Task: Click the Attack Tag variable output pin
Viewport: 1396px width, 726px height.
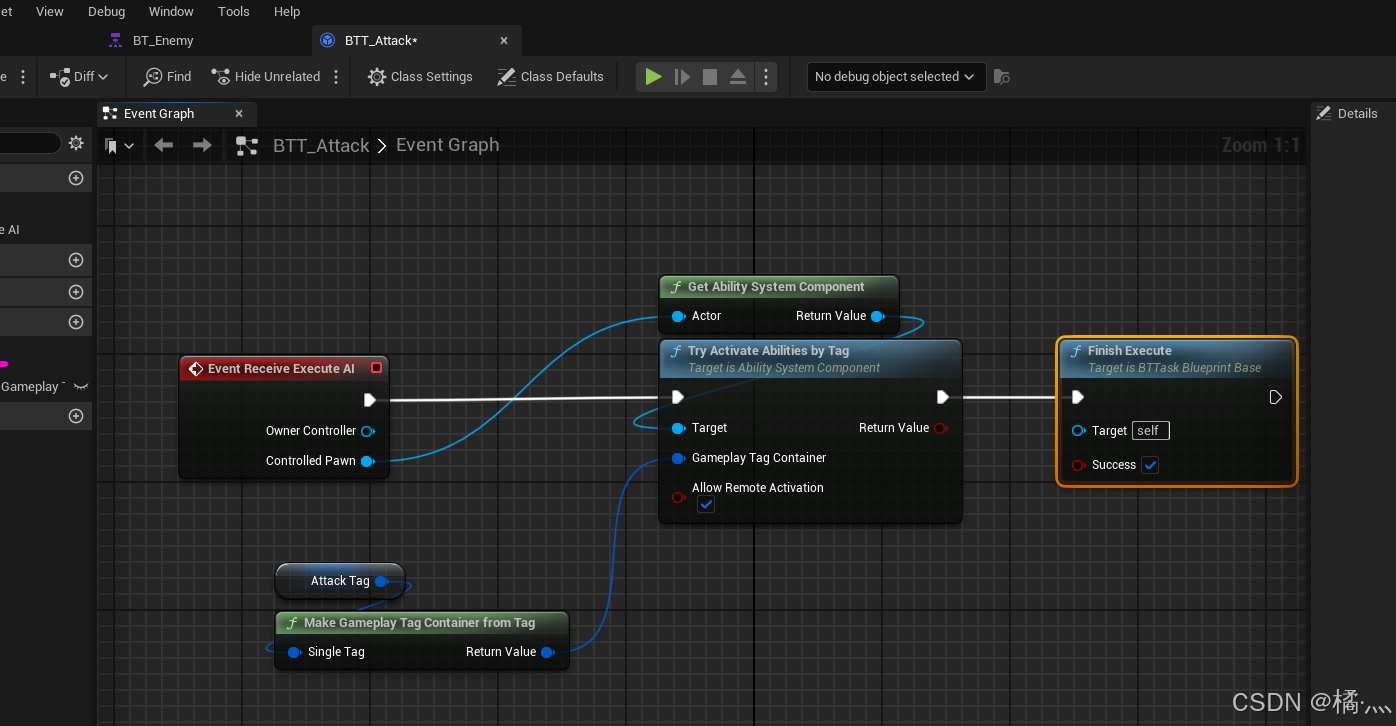Action: [381, 581]
